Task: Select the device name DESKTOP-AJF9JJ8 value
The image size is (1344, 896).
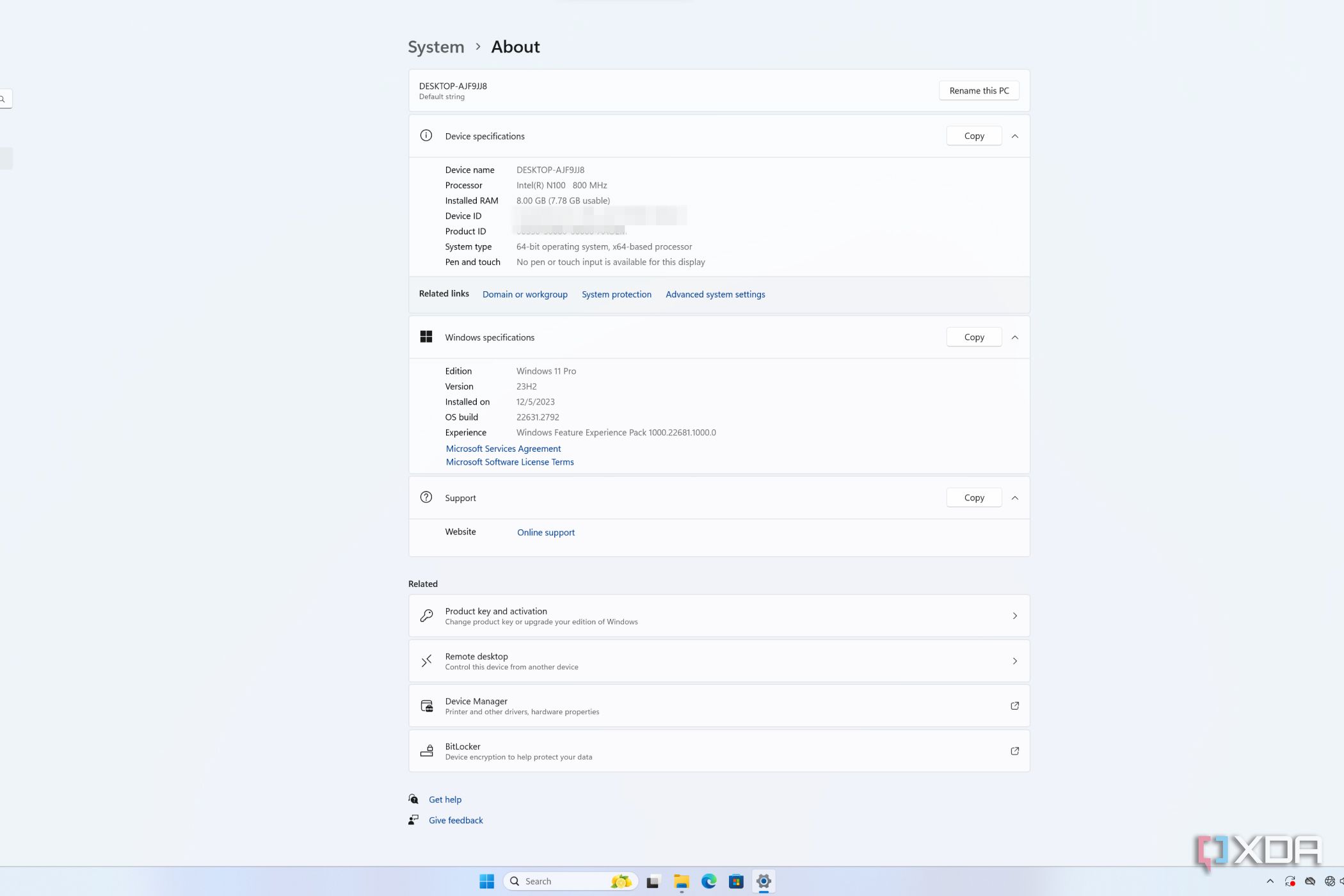Action: pos(550,170)
